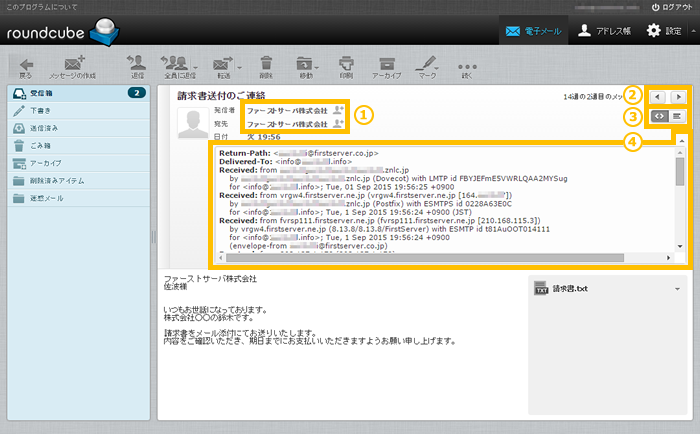Add sender ファーストサーバ株式会社 to address book
The image size is (700, 434).
338,109
